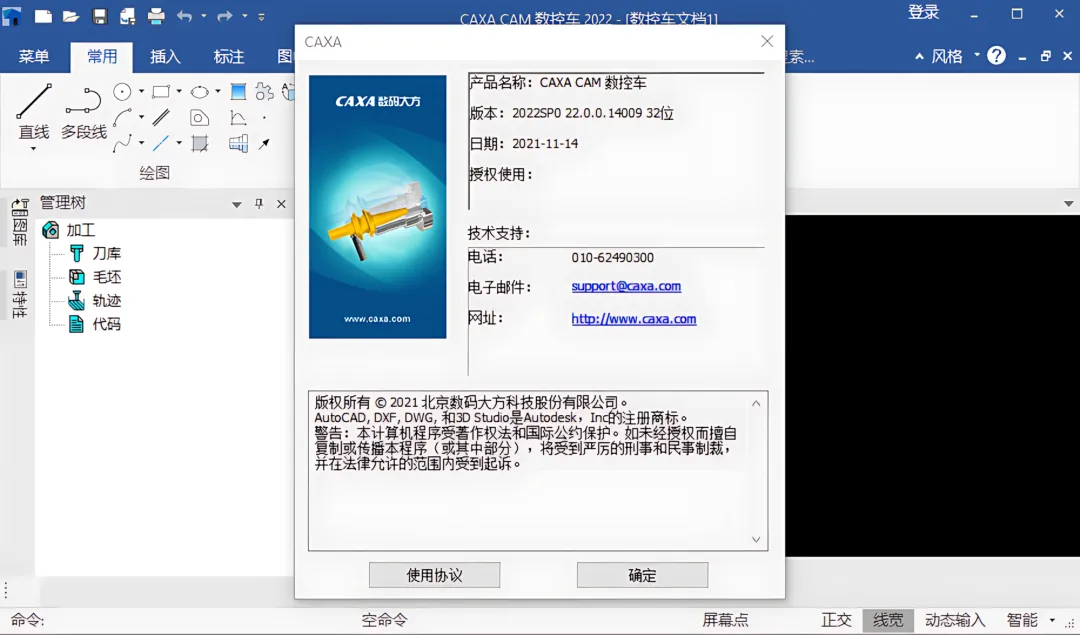
Task: Click the shaft/hole part drawing icon
Action: [x=238, y=143]
